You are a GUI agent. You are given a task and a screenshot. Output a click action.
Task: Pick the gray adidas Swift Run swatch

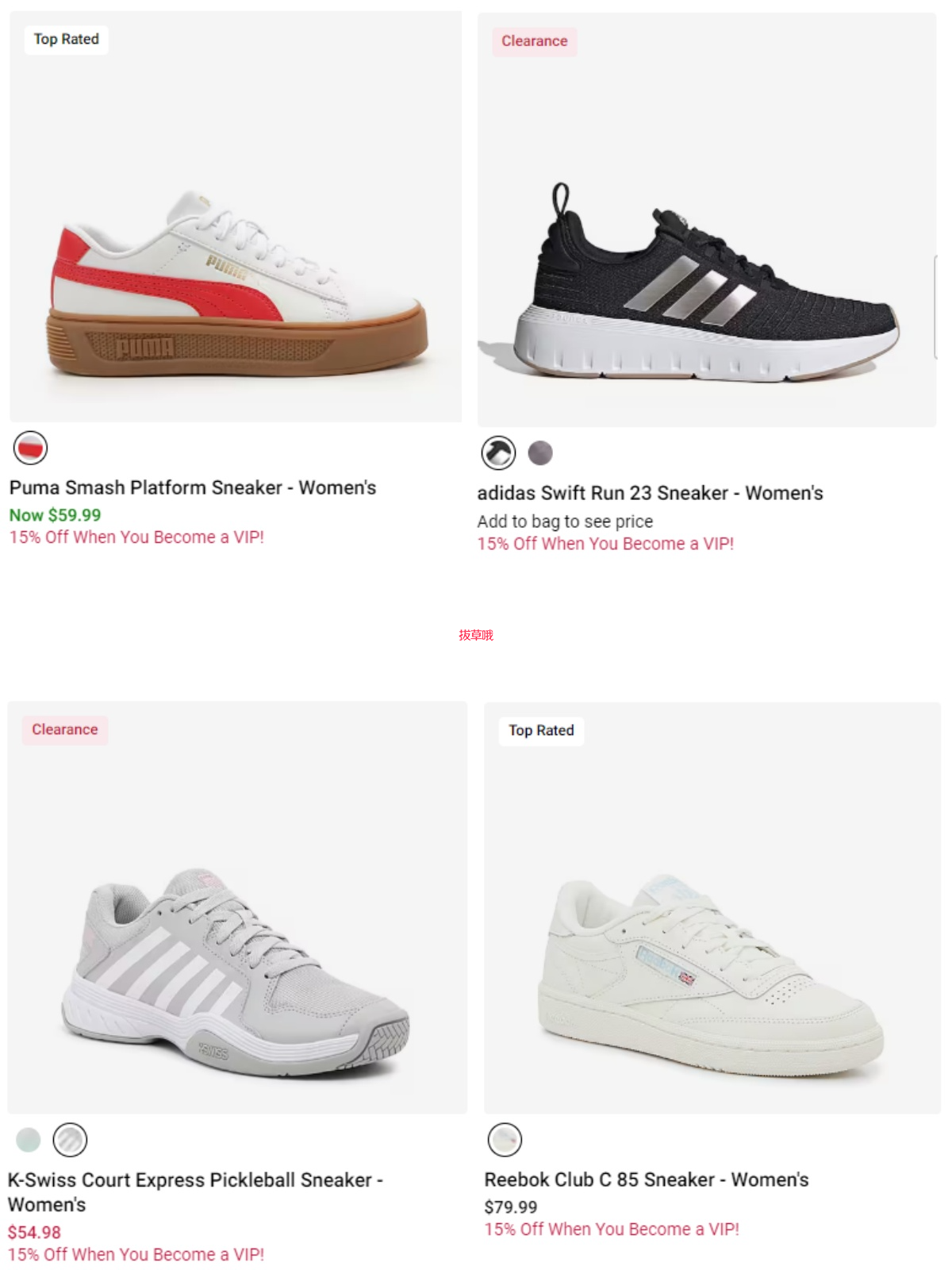[x=540, y=453]
